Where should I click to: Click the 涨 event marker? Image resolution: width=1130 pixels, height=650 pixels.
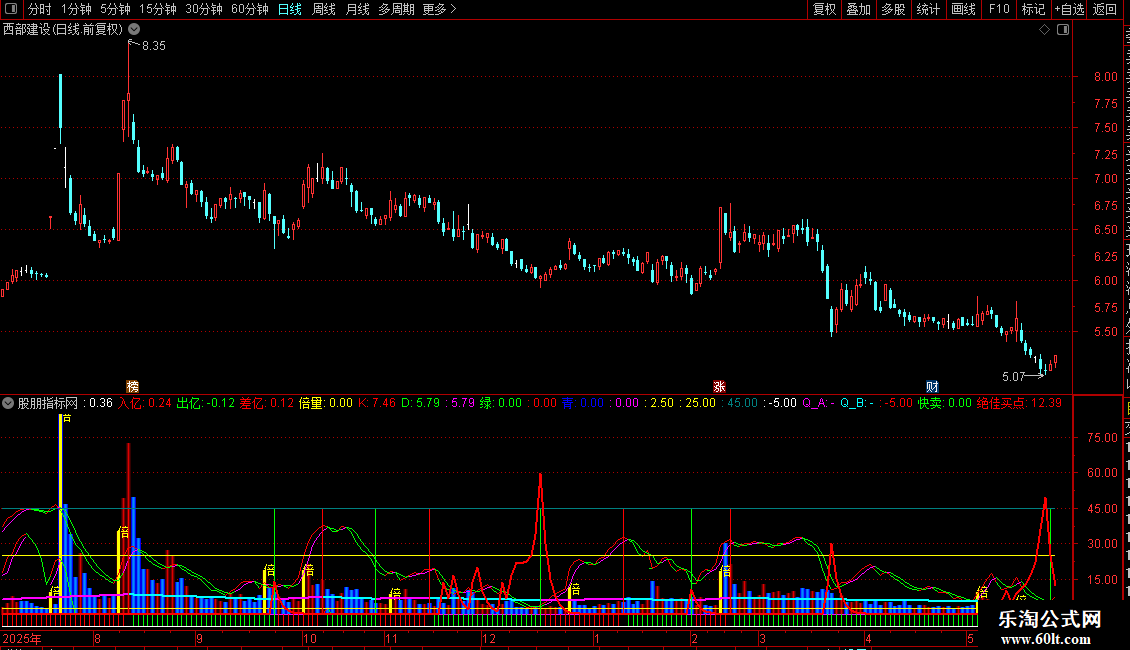[719, 387]
